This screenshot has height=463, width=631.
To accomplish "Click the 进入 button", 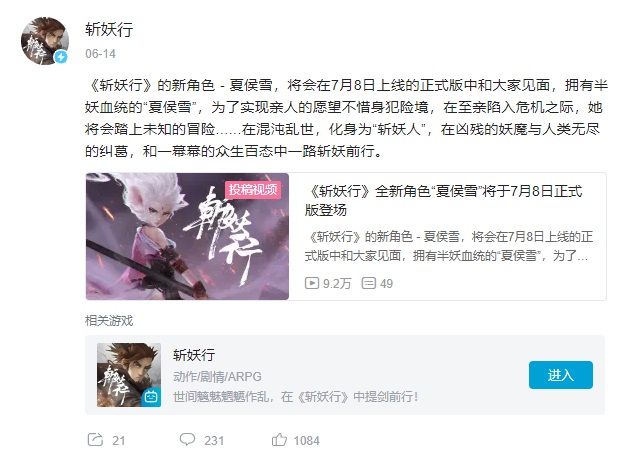I will 561,375.
